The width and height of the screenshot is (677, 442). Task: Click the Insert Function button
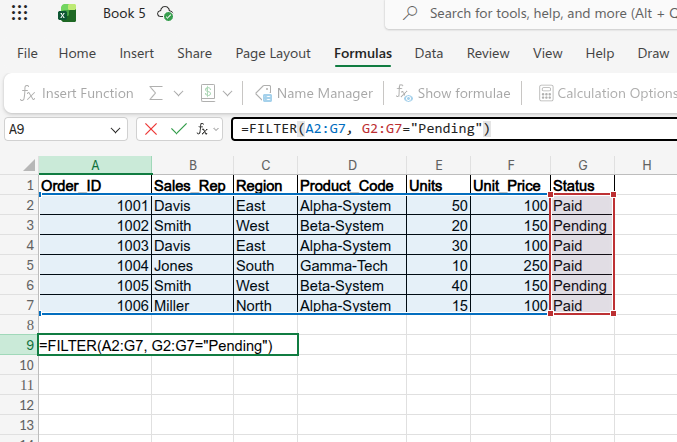pos(77,93)
